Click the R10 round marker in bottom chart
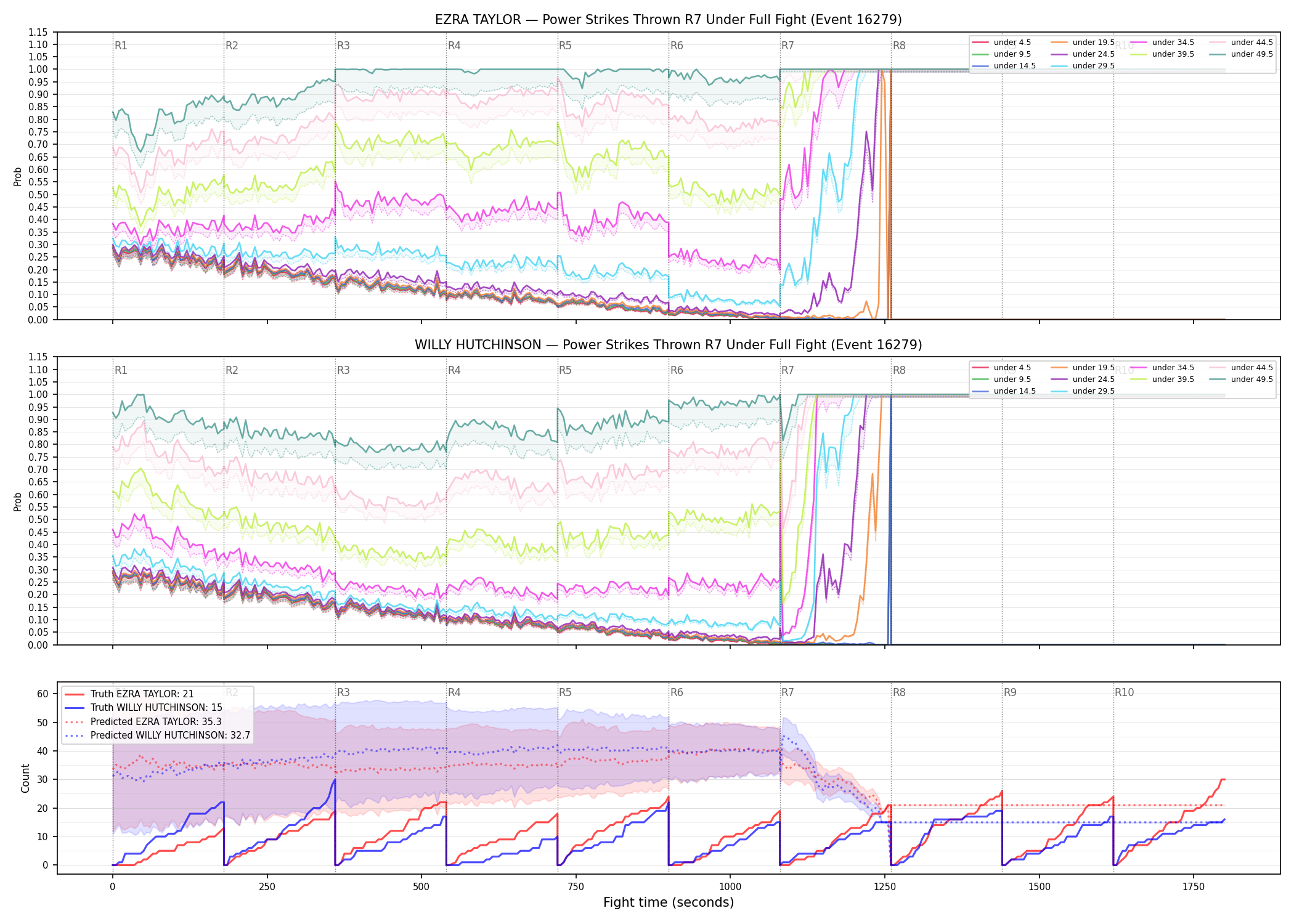Image resolution: width=1294 pixels, height=924 pixels. 1124,692
